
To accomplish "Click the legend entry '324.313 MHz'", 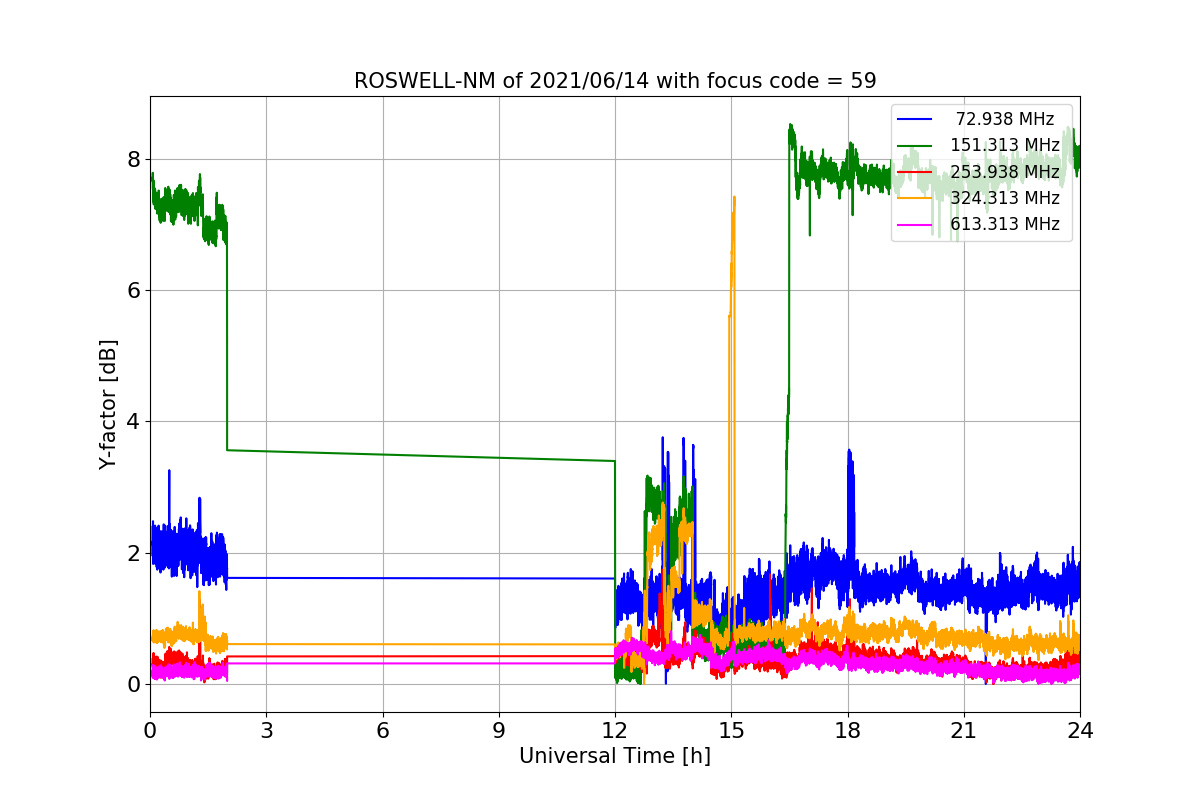I will point(1005,197).
